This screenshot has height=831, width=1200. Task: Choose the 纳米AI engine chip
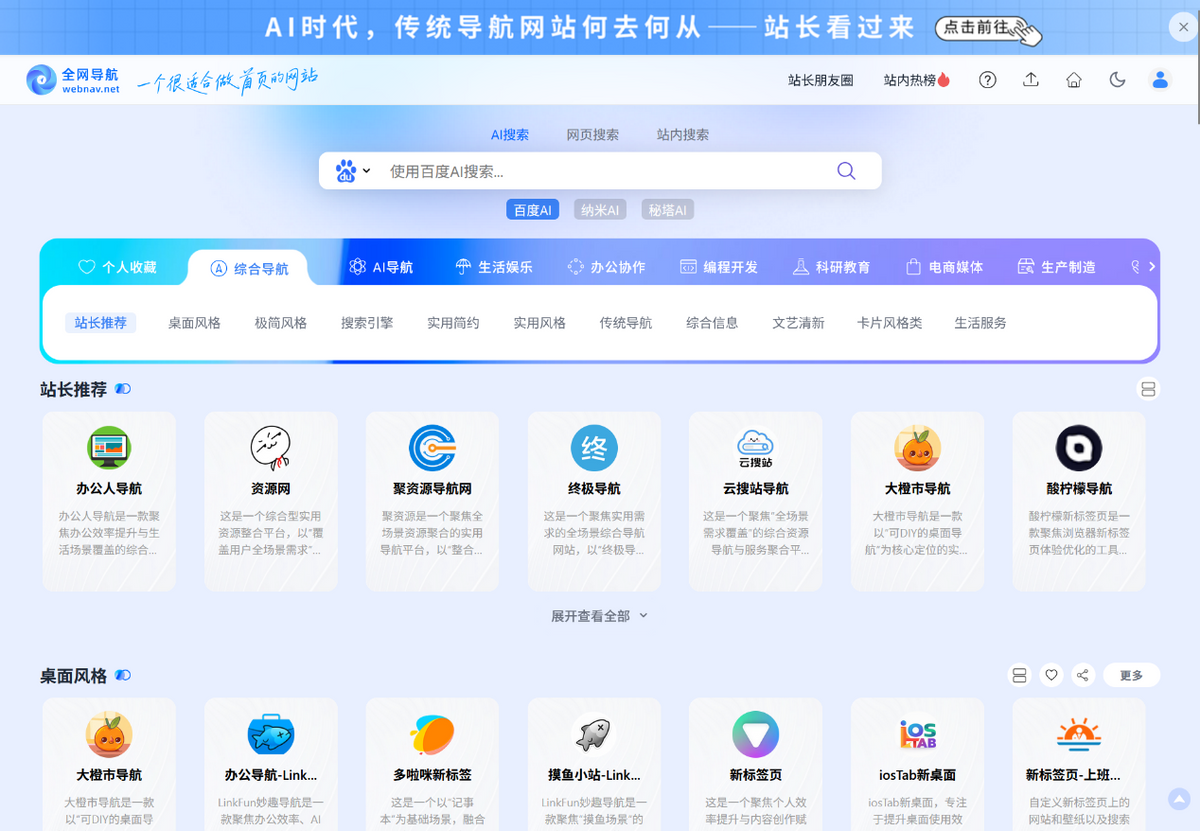(x=601, y=210)
